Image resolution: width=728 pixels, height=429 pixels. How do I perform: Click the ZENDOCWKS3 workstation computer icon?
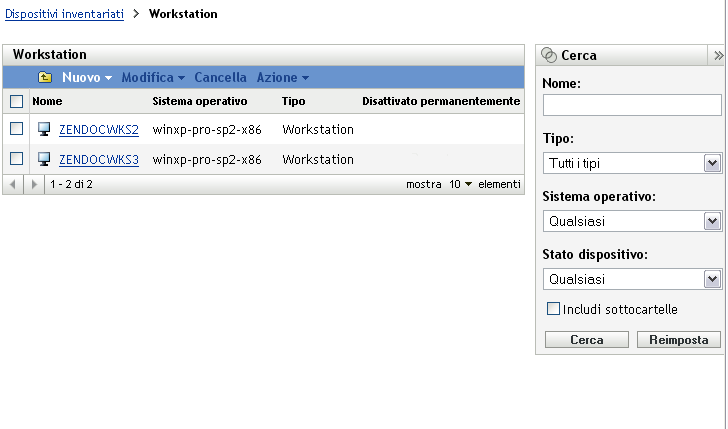tap(44, 160)
